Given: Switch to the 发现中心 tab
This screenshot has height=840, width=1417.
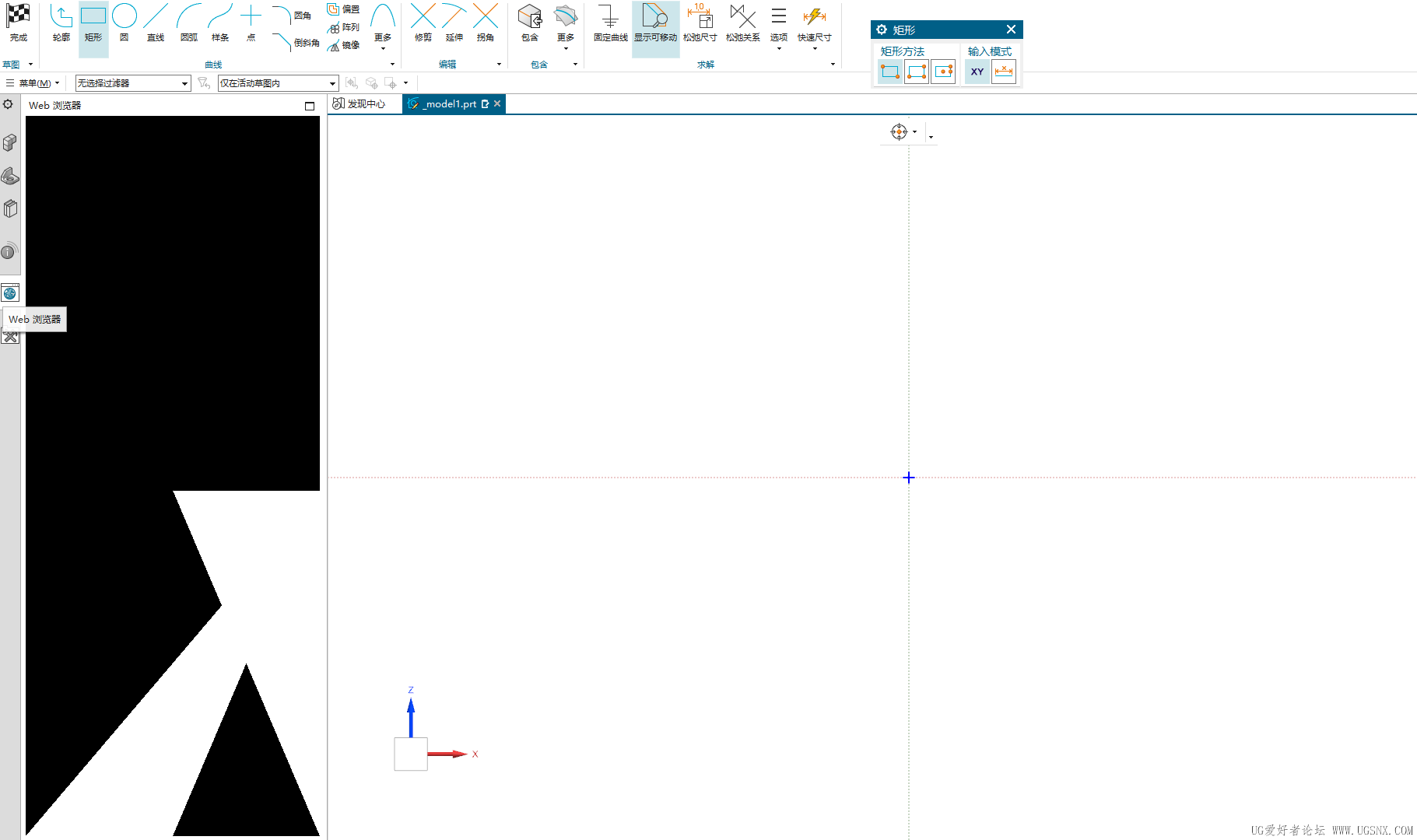Looking at the screenshot, I should [360, 103].
